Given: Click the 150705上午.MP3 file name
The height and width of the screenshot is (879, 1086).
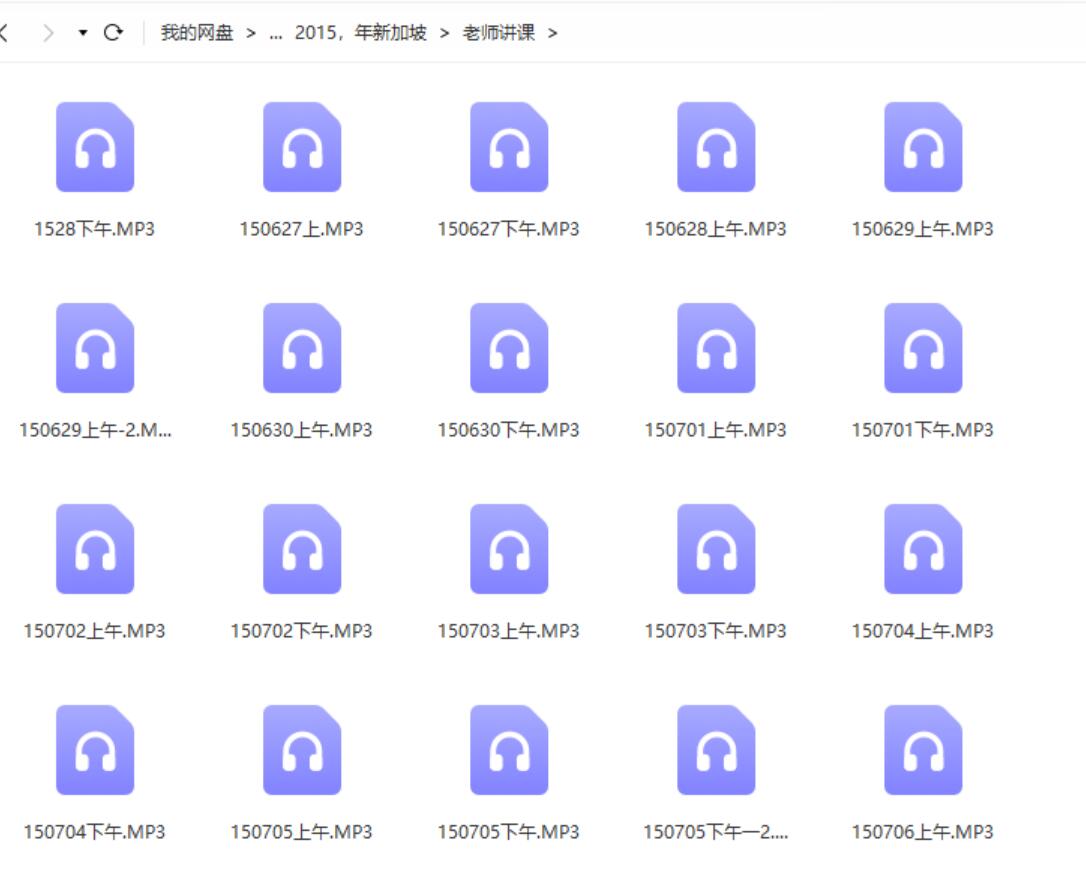Looking at the screenshot, I should click(302, 832).
